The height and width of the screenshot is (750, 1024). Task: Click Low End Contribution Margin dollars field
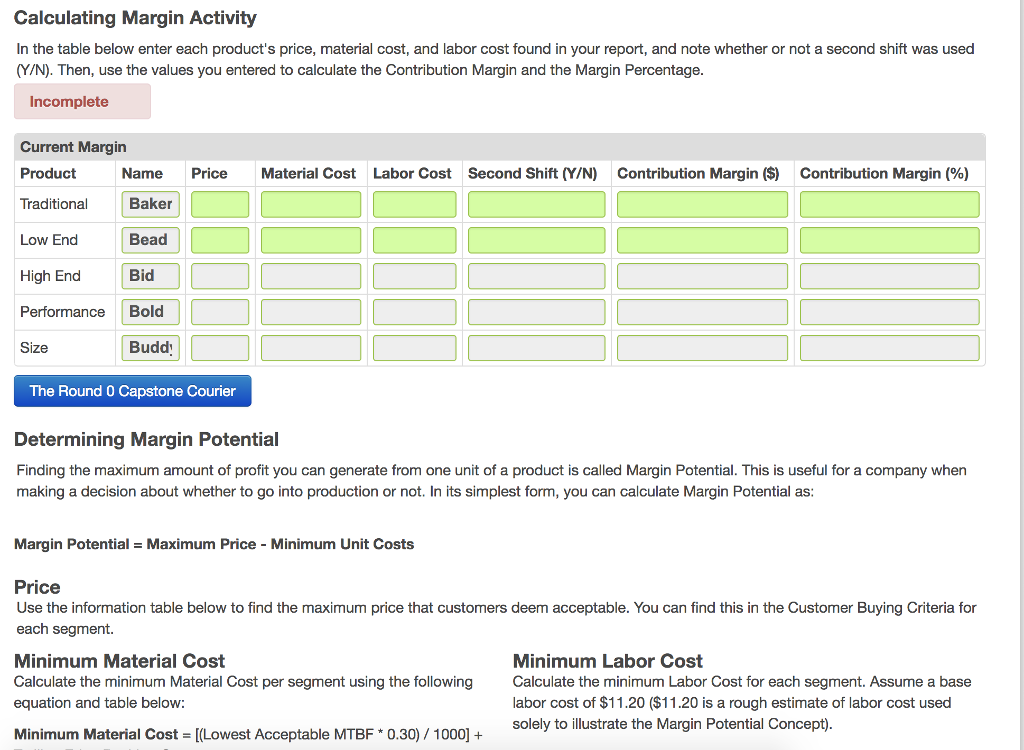click(x=702, y=239)
